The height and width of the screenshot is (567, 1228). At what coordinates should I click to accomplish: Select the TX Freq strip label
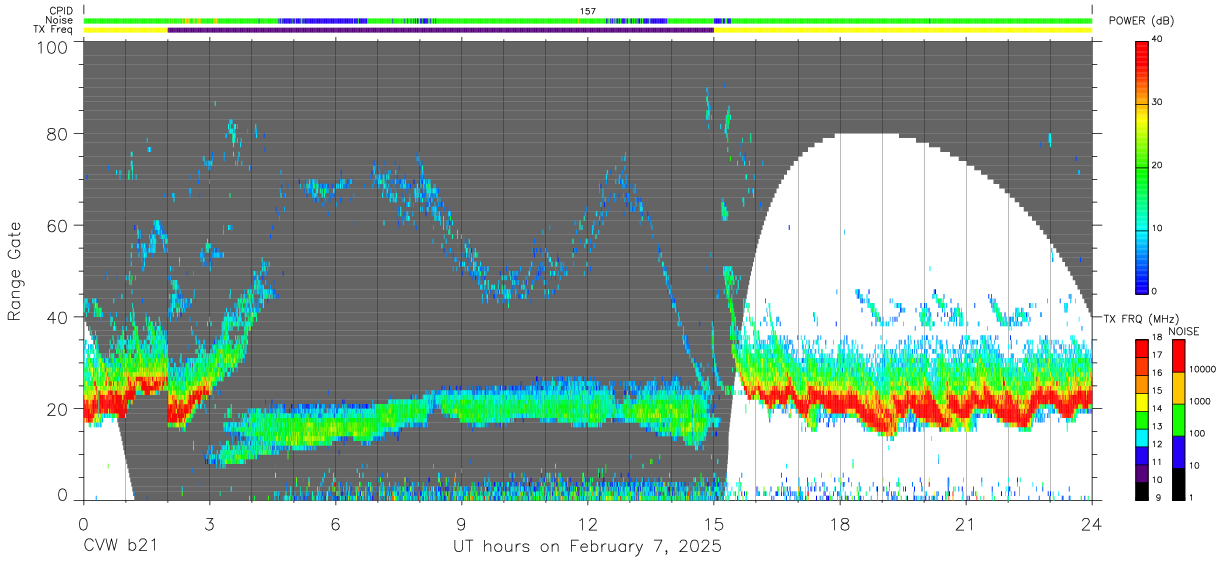[54, 29]
